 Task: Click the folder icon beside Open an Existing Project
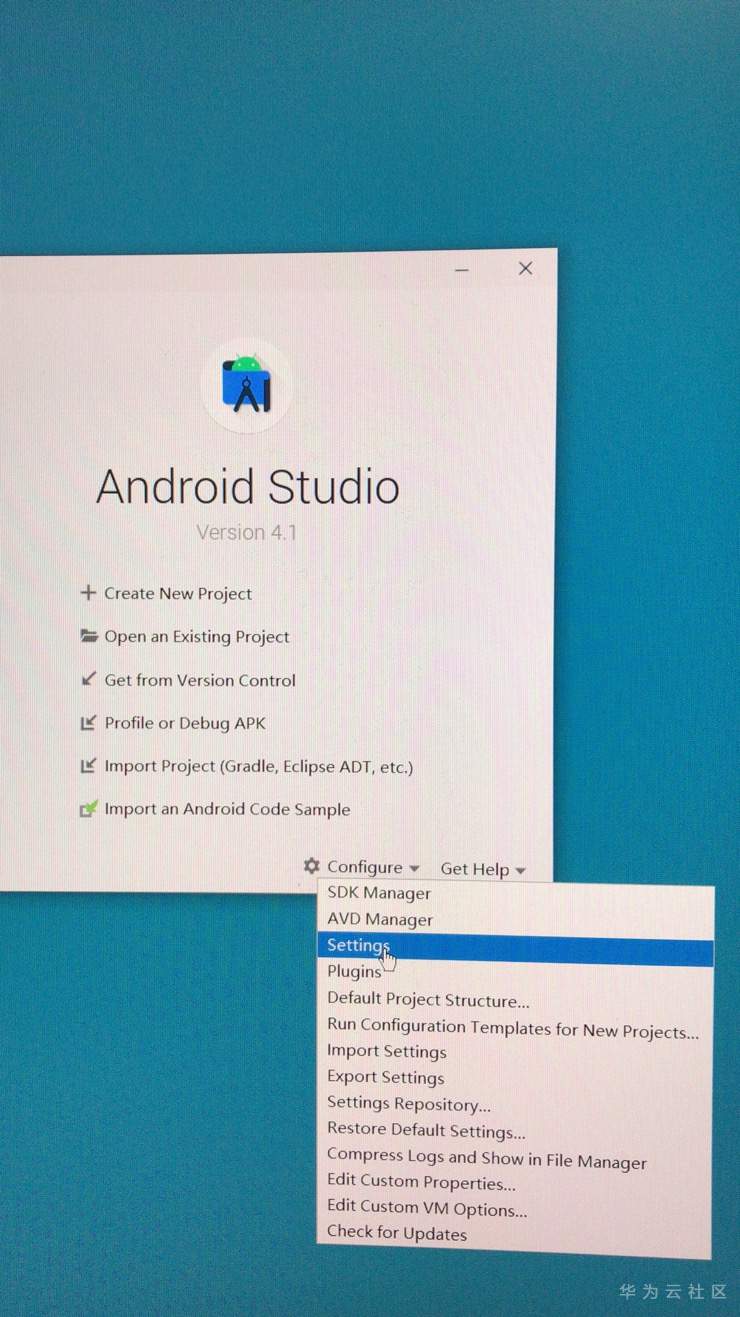click(x=89, y=636)
